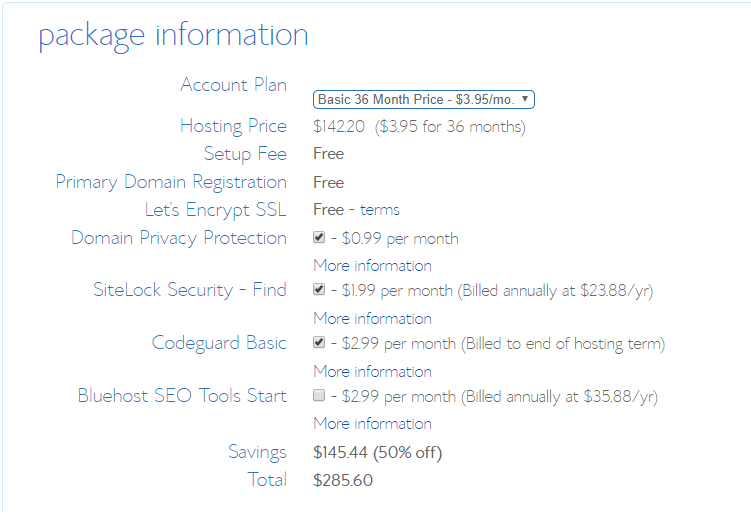
Task: Click the 'Hosting Price' label
Action: pos(234,126)
